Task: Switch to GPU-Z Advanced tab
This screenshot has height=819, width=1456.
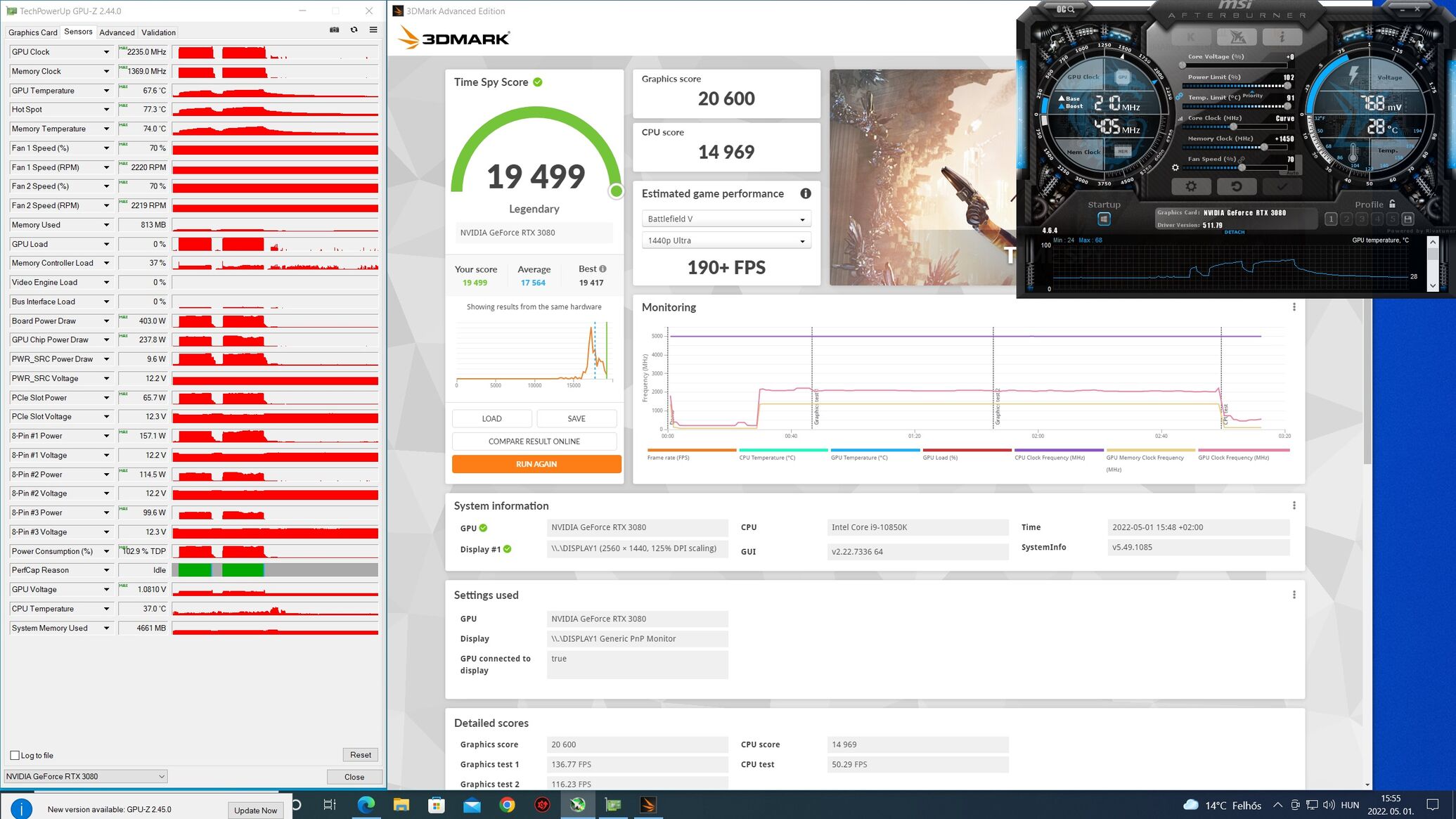Action: click(117, 32)
